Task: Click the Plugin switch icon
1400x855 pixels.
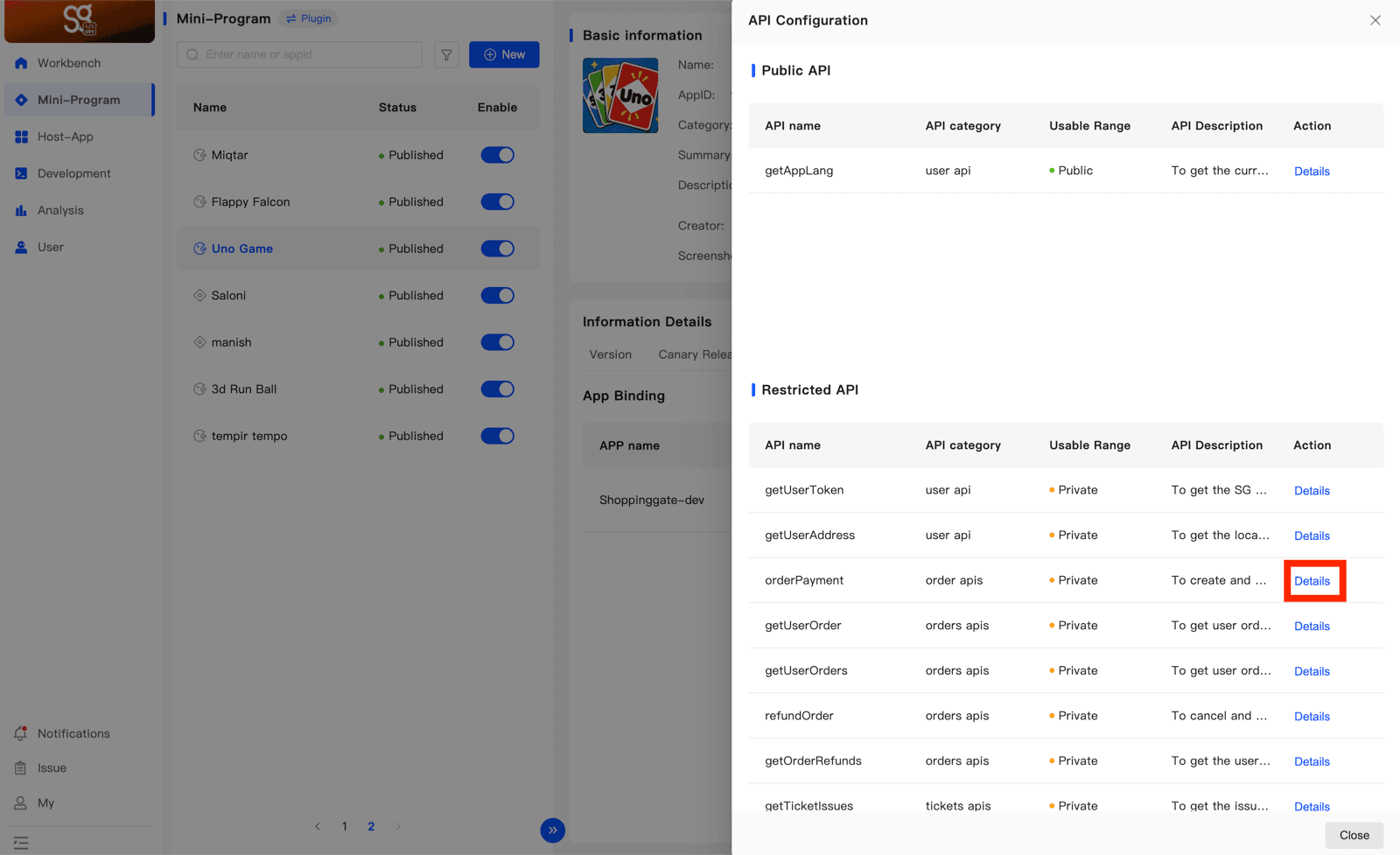Action: point(291,18)
